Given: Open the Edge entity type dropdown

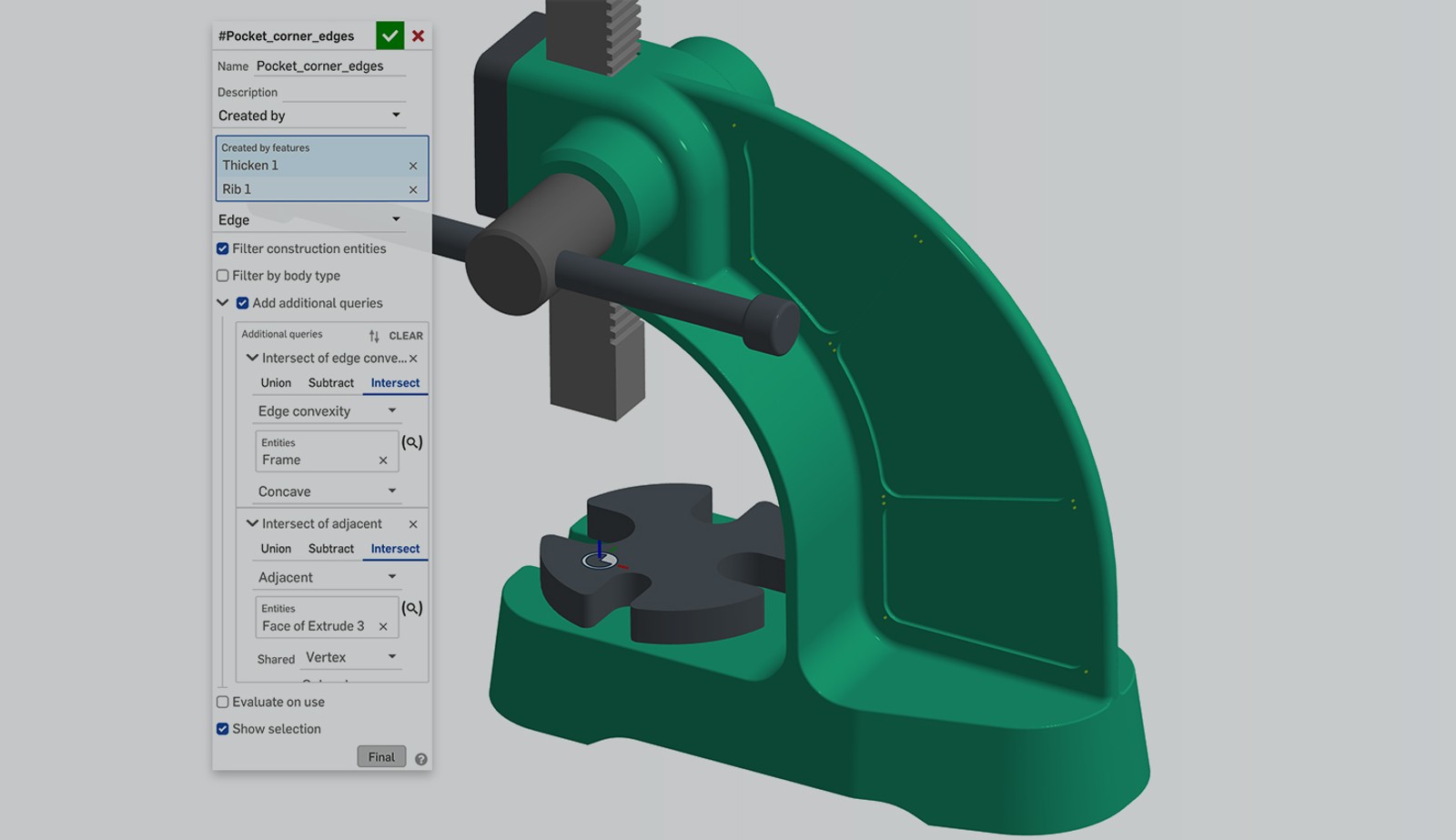Looking at the screenshot, I should tap(309, 220).
